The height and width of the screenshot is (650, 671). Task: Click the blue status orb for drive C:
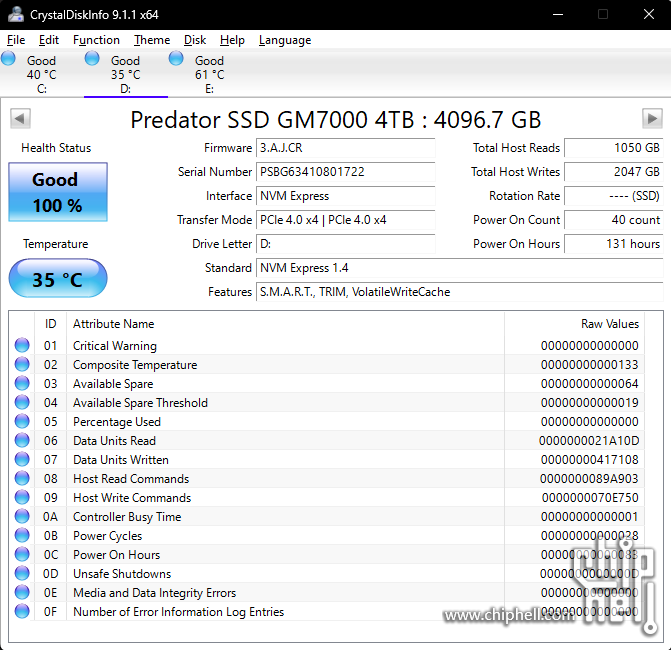(x=8, y=58)
